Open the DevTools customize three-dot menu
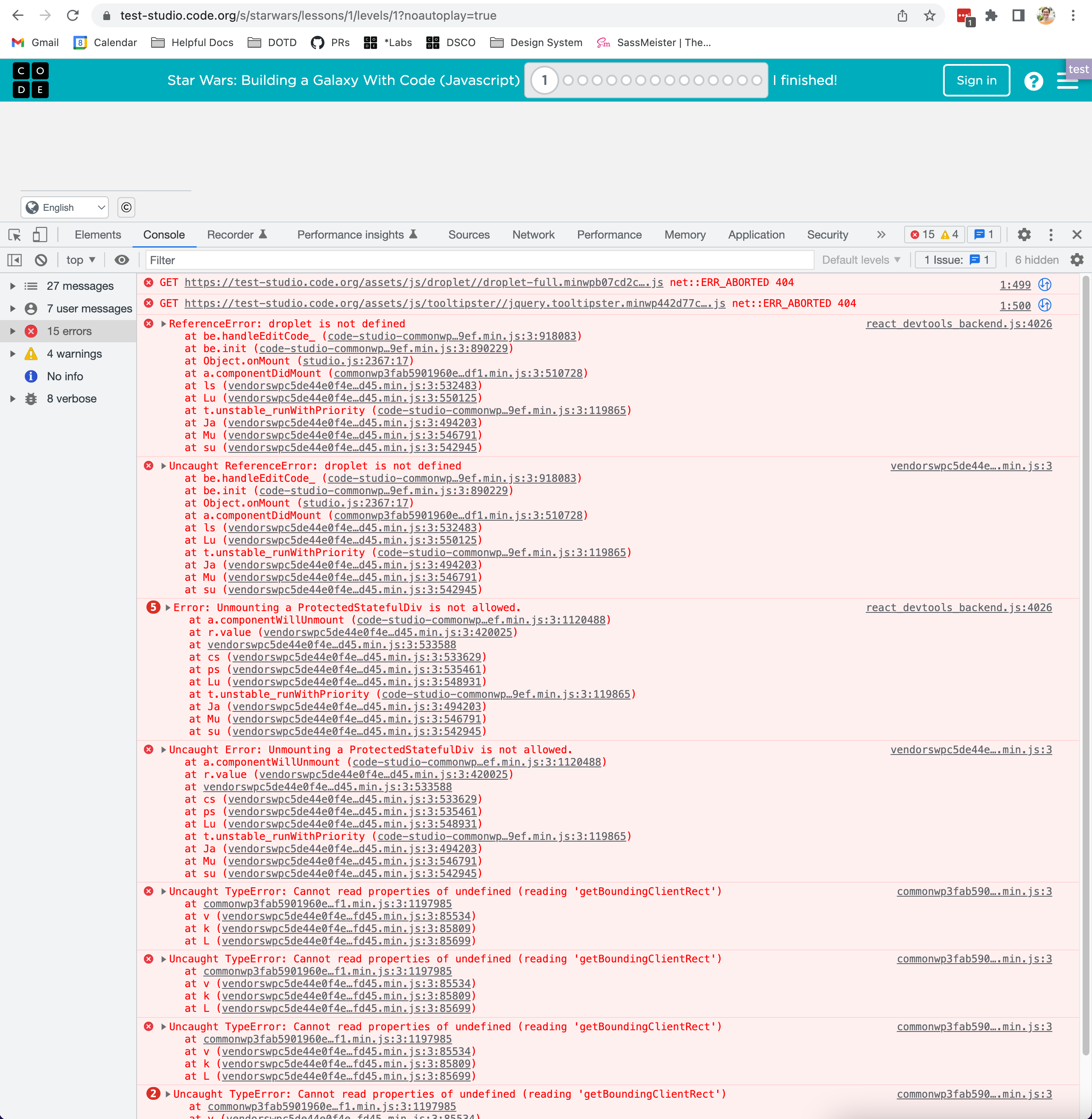Viewport: 1092px width, 1119px height. (1051, 234)
